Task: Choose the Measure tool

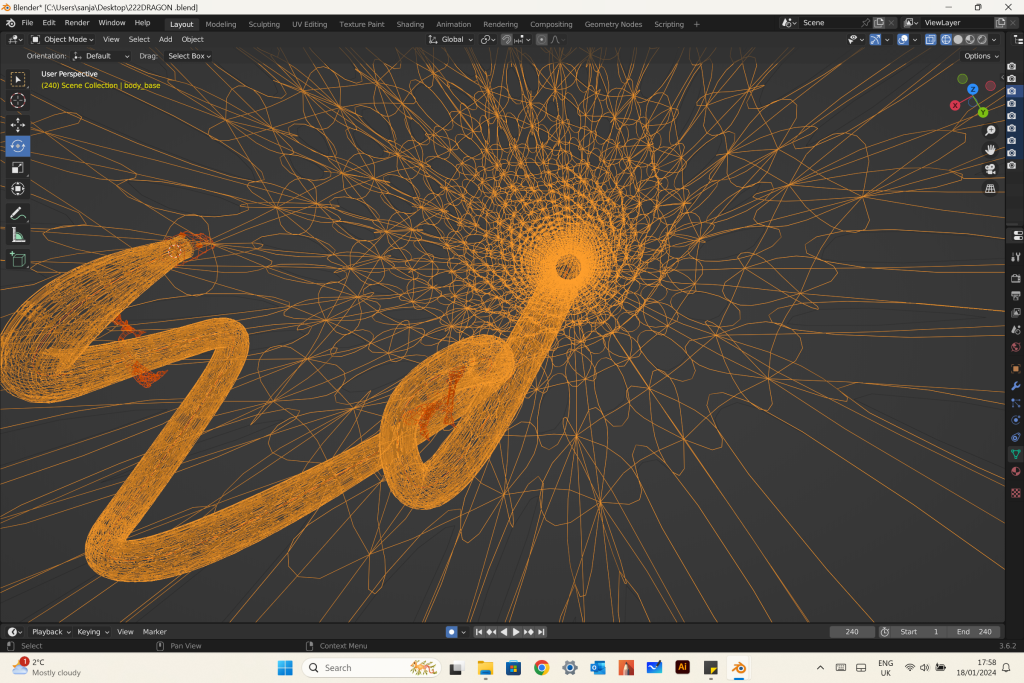Action: click(18, 235)
